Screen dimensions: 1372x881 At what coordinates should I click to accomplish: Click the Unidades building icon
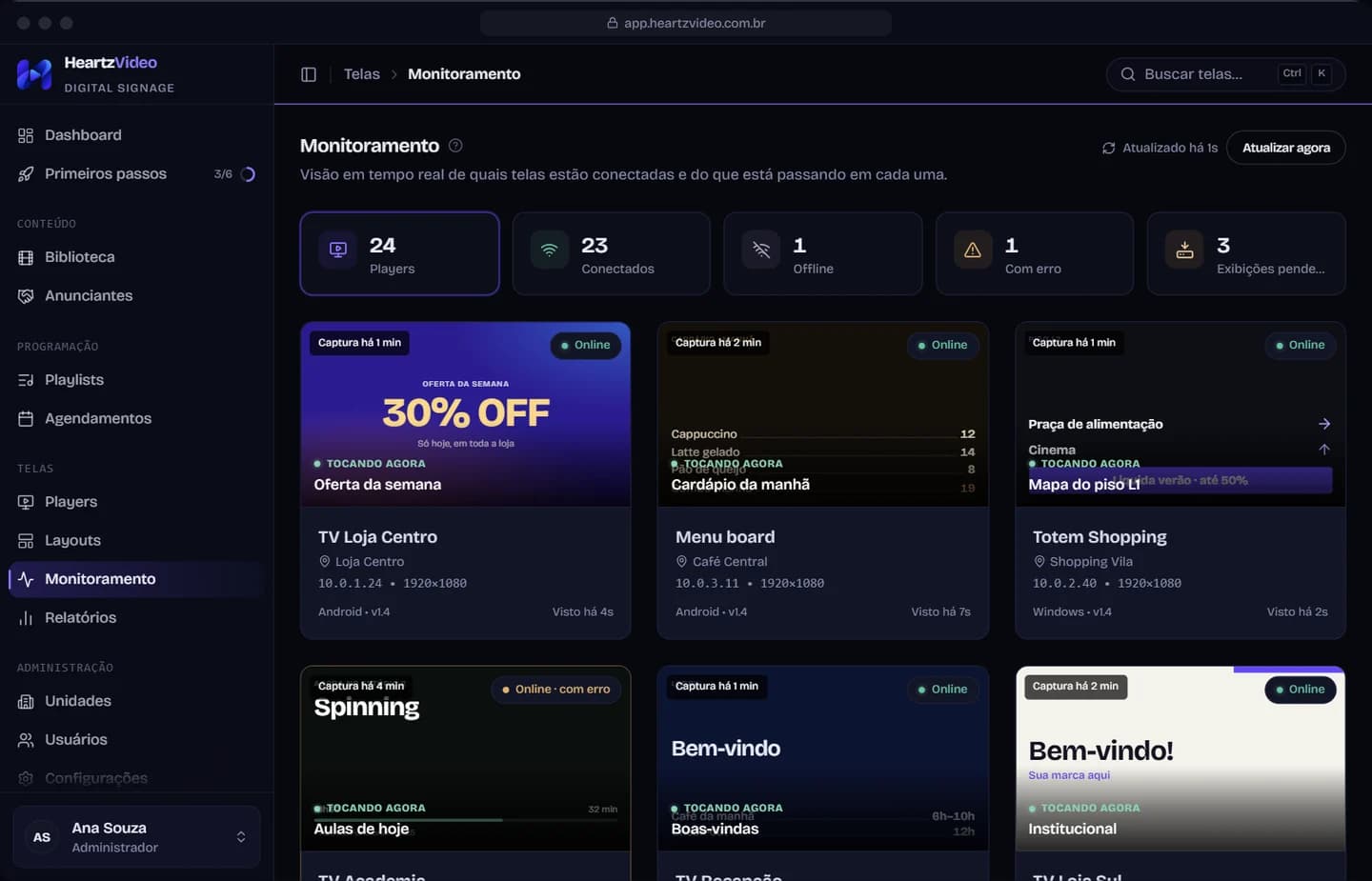click(26, 701)
